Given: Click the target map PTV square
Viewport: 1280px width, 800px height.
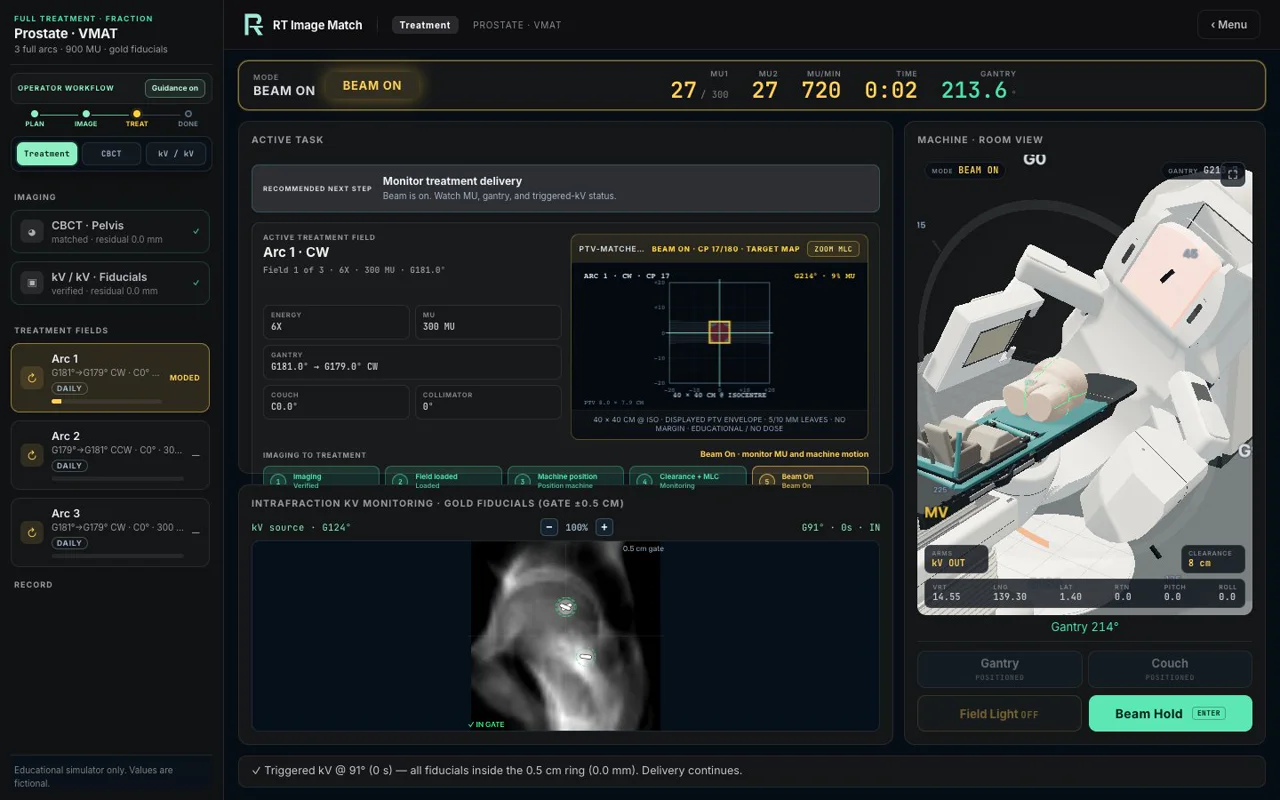Looking at the screenshot, I should [x=720, y=332].
